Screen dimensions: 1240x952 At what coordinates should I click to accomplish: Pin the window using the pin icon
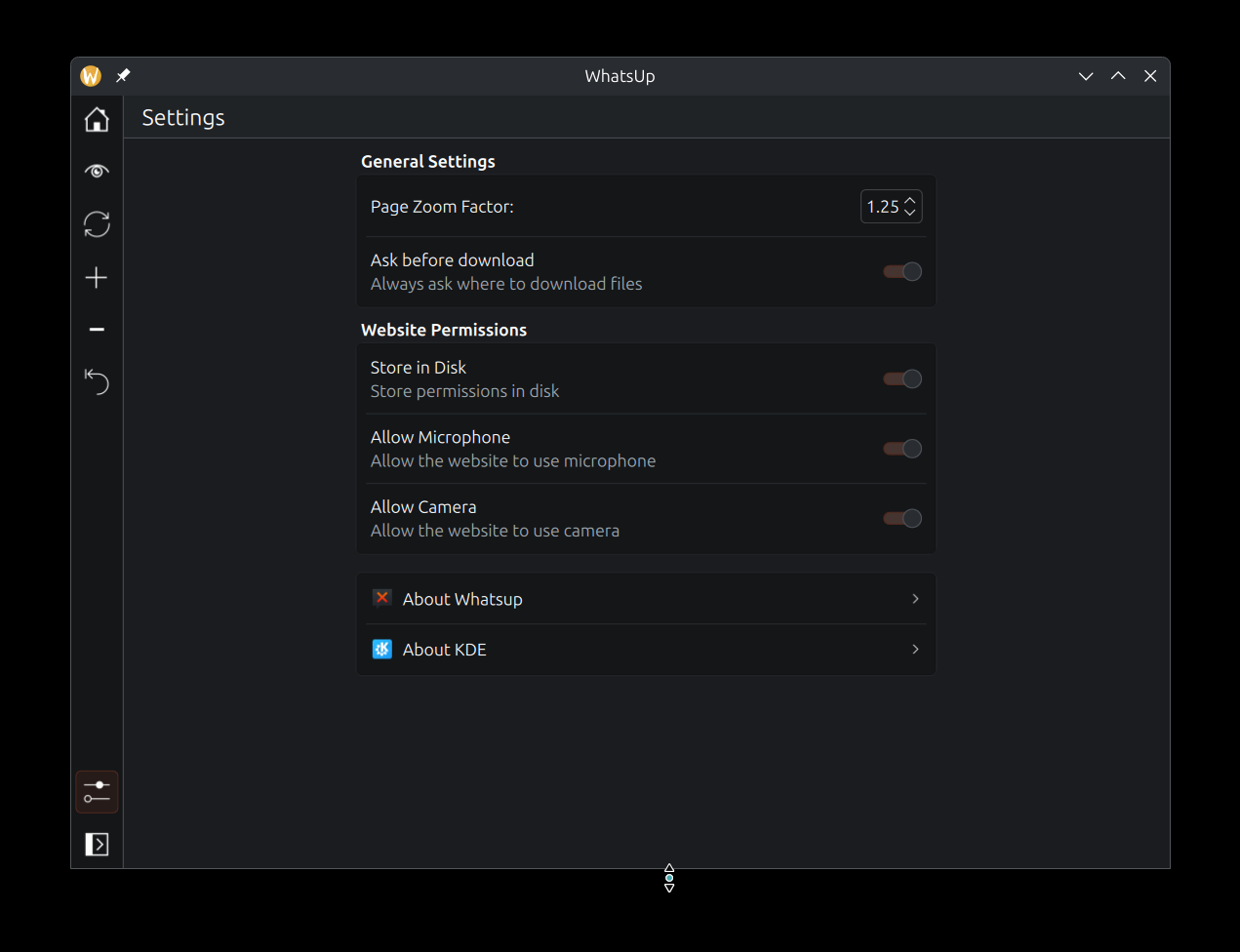tap(123, 76)
